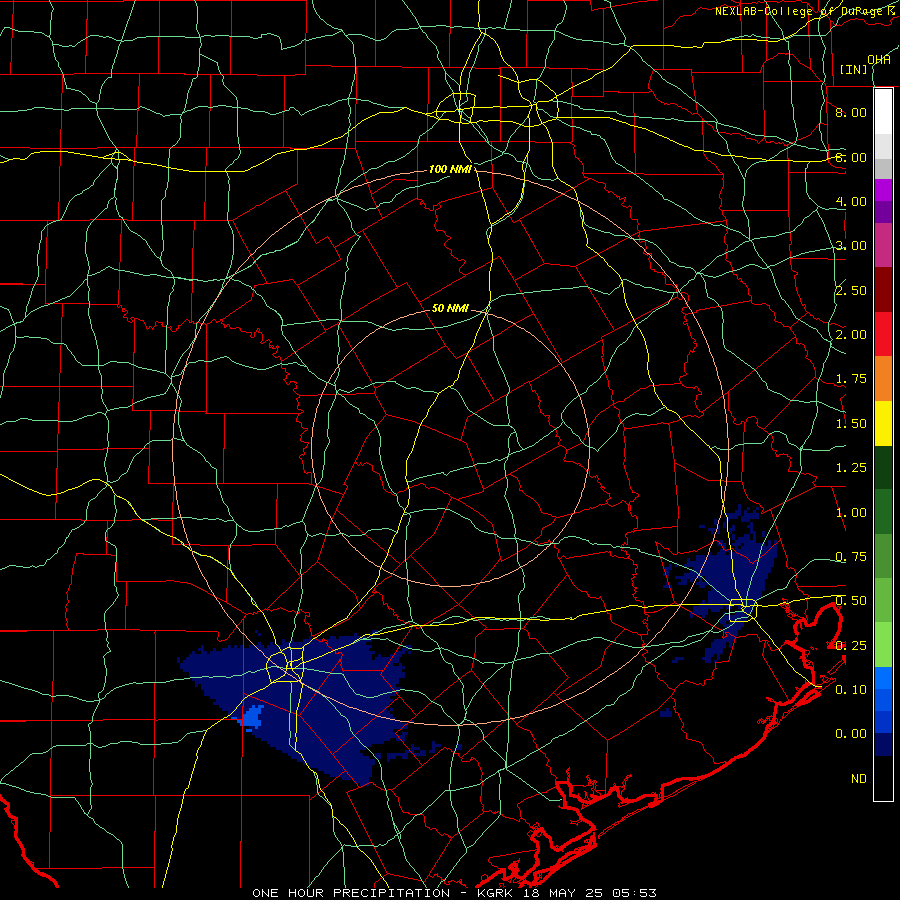Click the black ND swatch at scale bottom
The image size is (900, 900).
pyautogui.click(x=883, y=778)
